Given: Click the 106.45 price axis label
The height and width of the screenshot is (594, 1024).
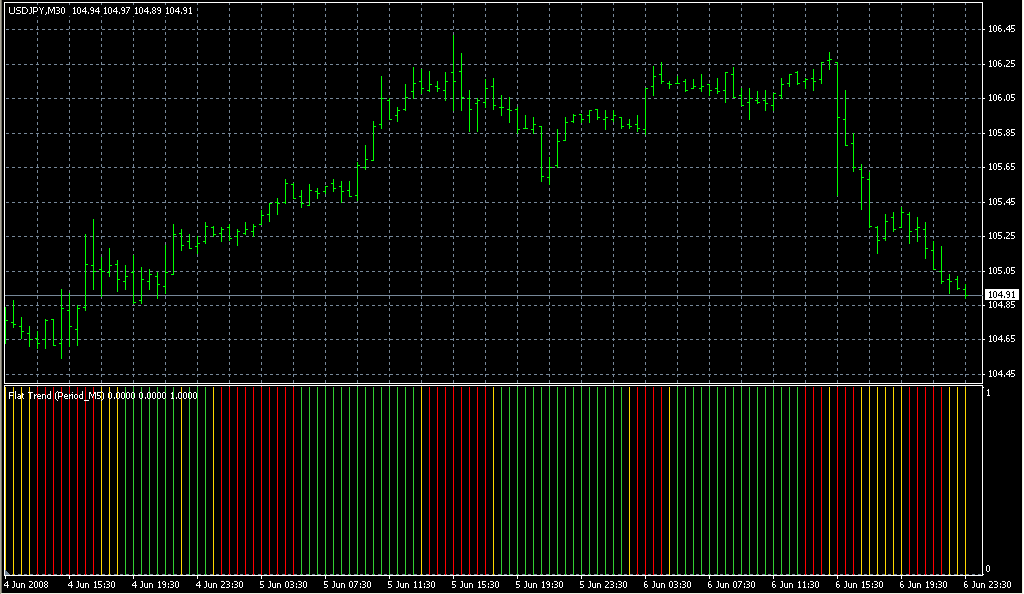Looking at the screenshot, I should [x=1000, y=29].
